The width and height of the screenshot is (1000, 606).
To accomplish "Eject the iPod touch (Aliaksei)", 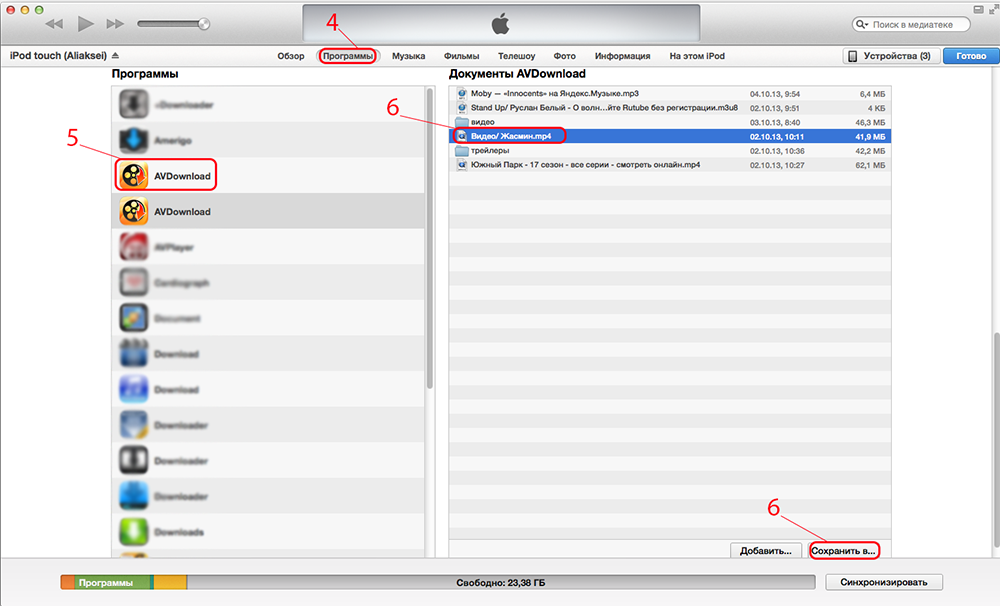I will (115, 55).
